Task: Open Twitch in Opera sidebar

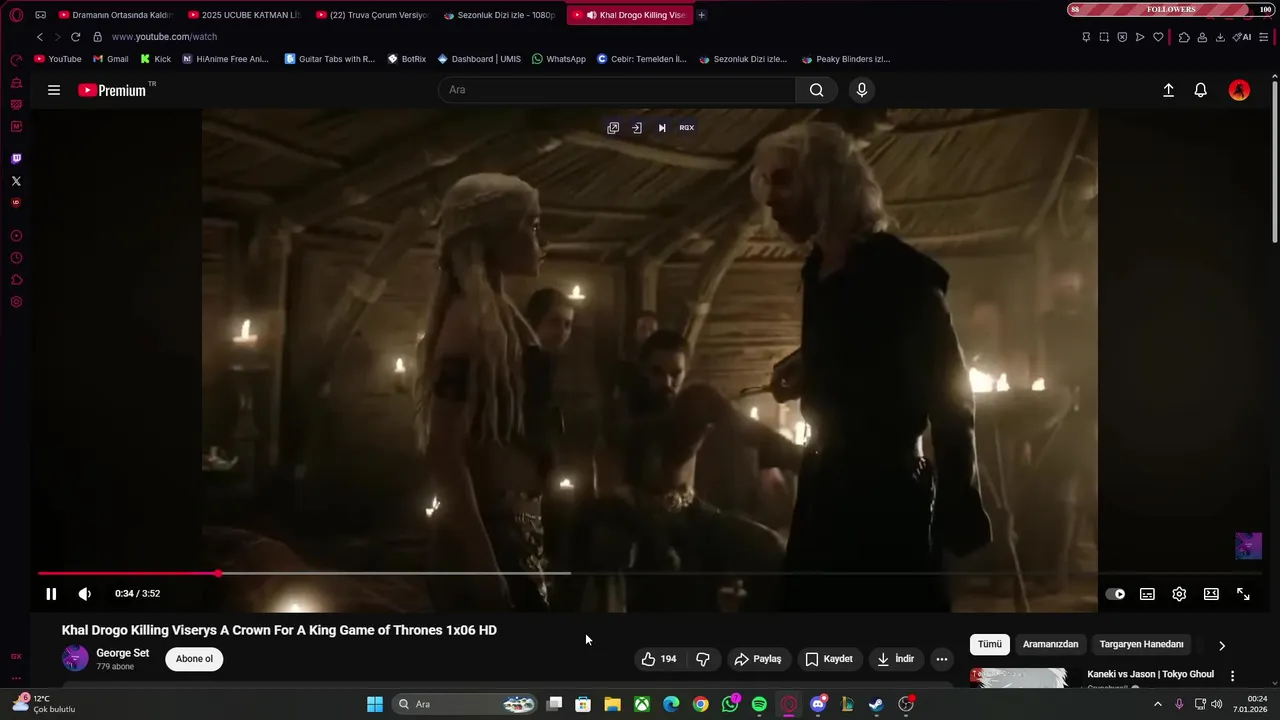Action: 16,159
